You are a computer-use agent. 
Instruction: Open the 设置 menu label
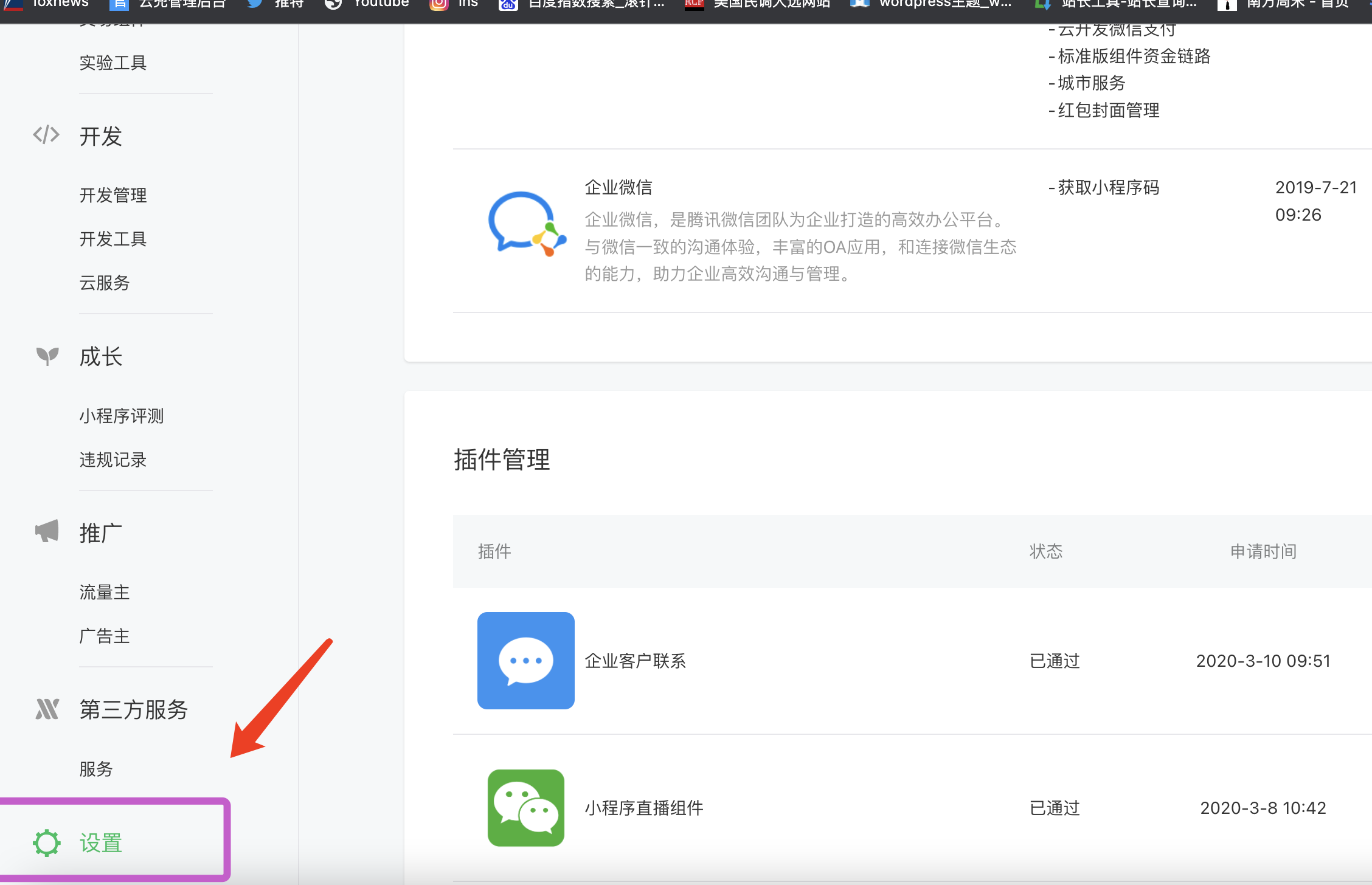(x=101, y=843)
